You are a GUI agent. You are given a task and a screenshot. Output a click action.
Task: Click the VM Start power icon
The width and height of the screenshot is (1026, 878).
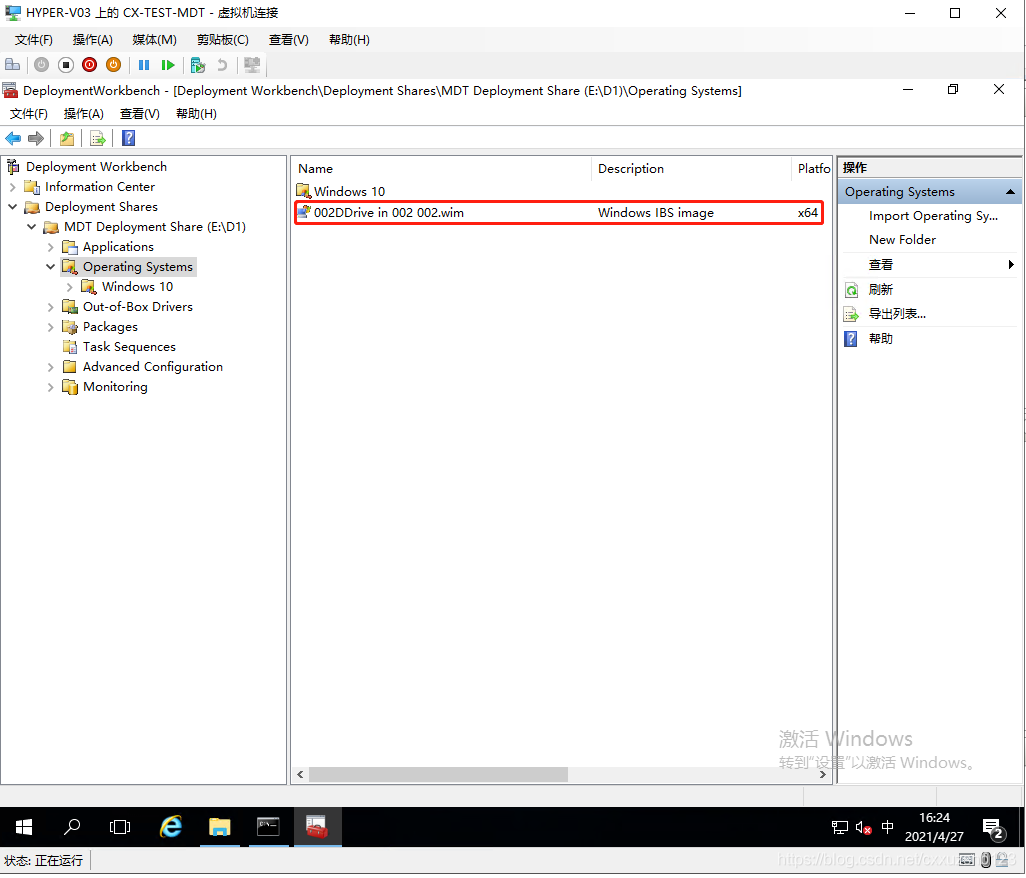[x=41, y=65]
